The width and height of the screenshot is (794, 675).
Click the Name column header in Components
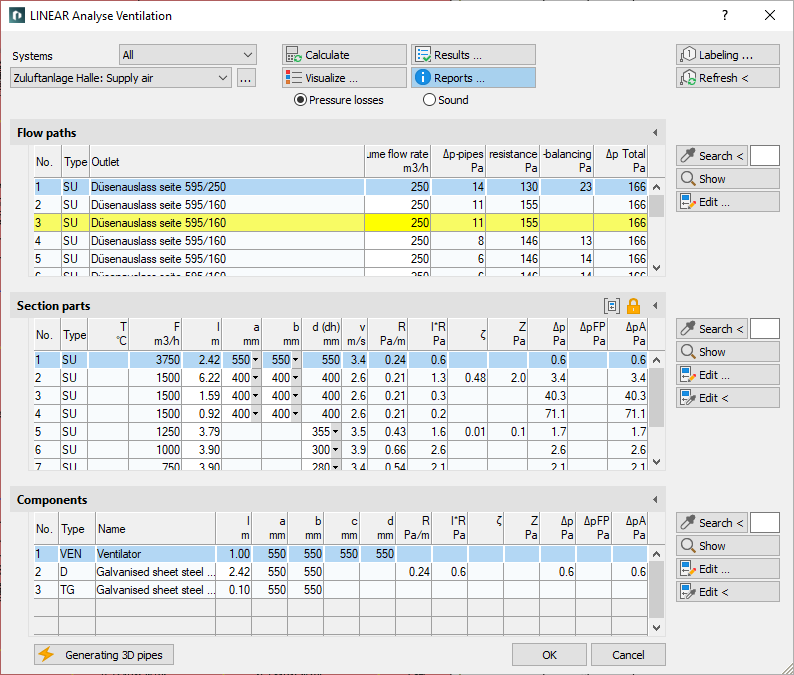[x=155, y=529]
